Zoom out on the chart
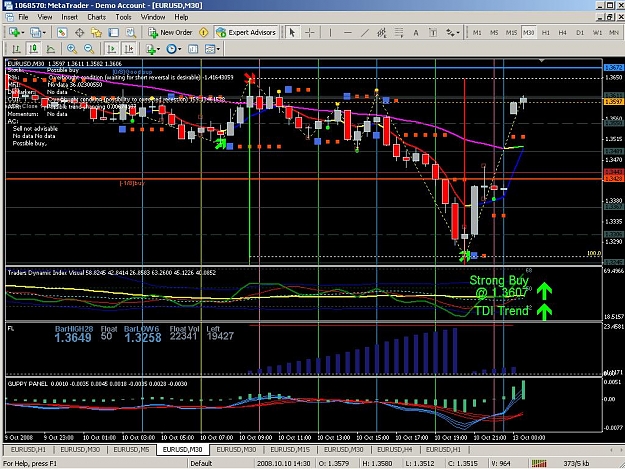The width and height of the screenshot is (625, 469). [x=89, y=49]
